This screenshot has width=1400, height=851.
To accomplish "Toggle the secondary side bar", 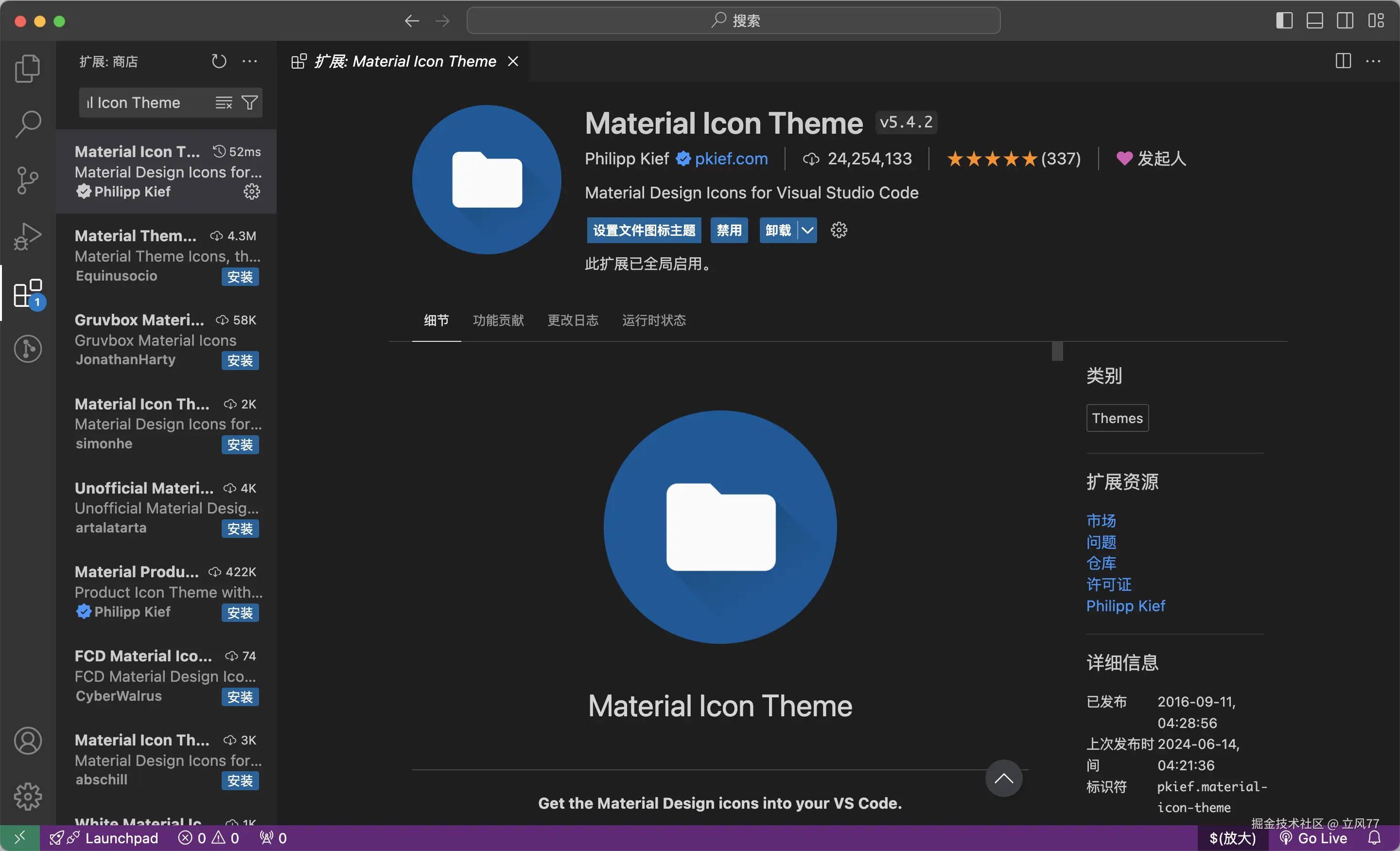I will tap(1345, 21).
